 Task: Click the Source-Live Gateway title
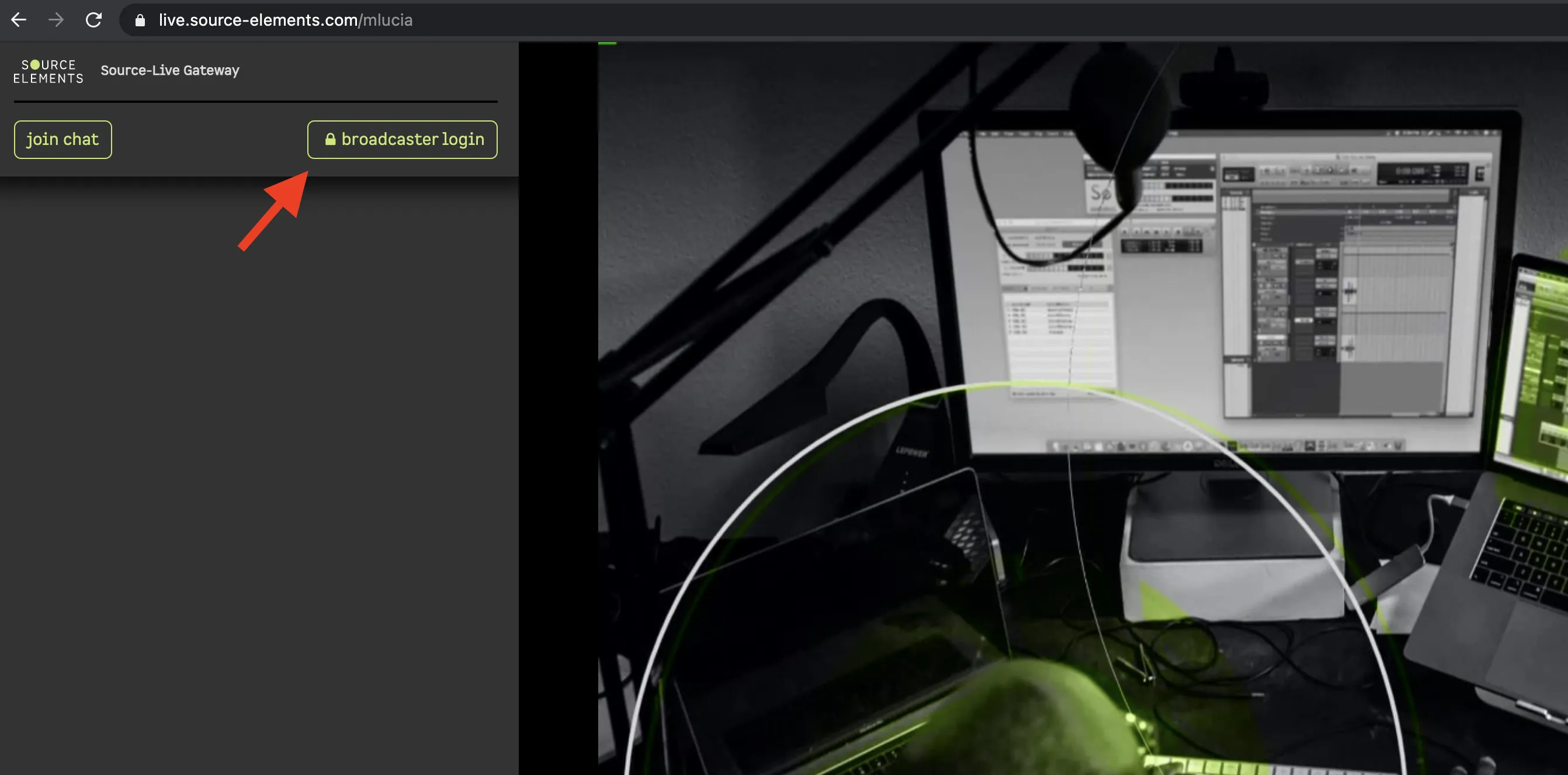(170, 71)
